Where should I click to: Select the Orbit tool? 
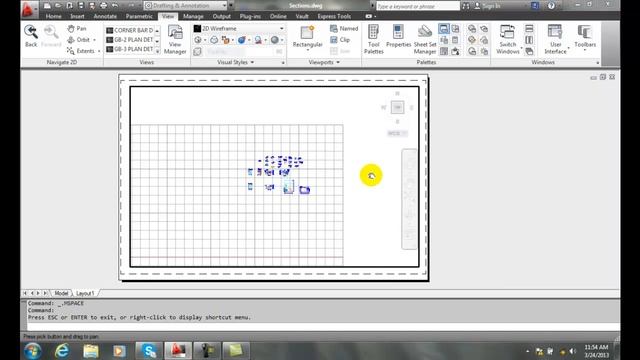click(78, 40)
